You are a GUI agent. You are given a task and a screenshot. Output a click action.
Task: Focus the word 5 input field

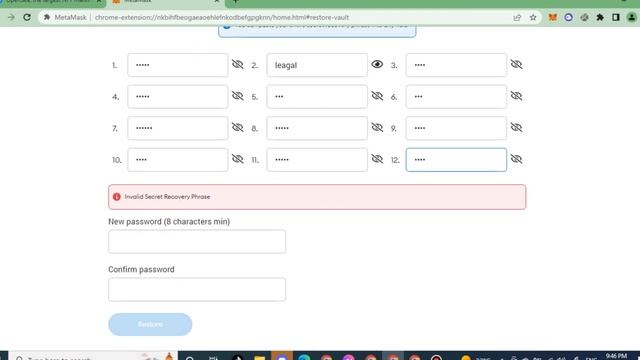(x=317, y=97)
